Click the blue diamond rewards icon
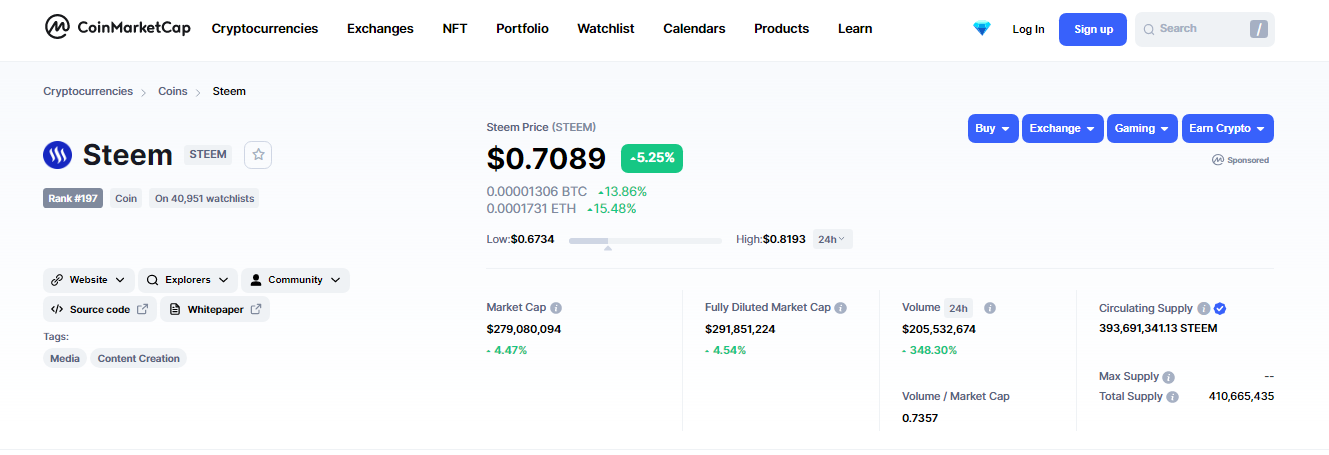This screenshot has width=1329, height=455. 982,29
